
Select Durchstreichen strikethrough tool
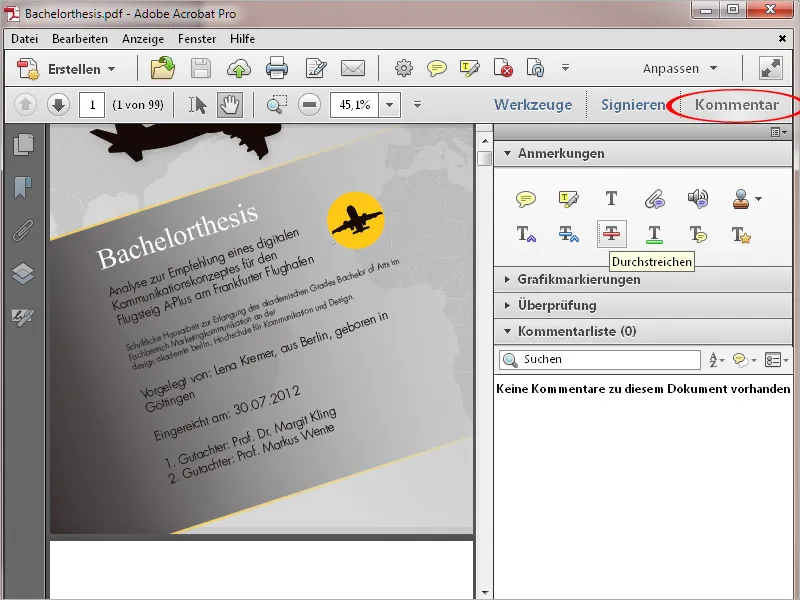(x=611, y=234)
